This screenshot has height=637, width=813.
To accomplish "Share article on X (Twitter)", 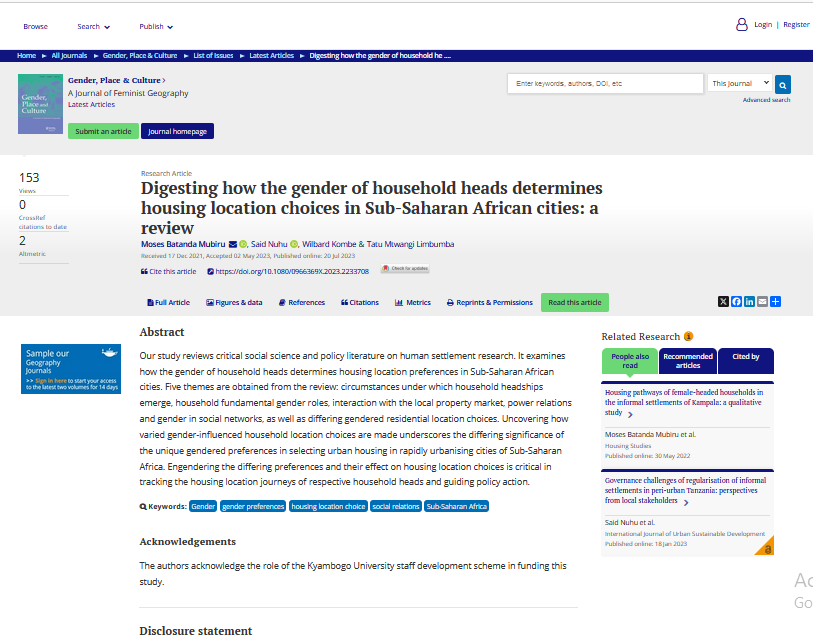I will click(x=724, y=302).
